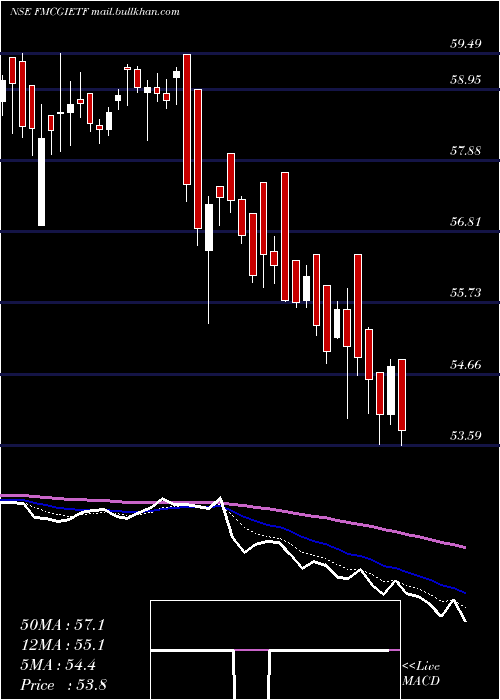Click the 54.66 price level label
The width and height of the screenshot is (500, 700).
coord(465,365)
